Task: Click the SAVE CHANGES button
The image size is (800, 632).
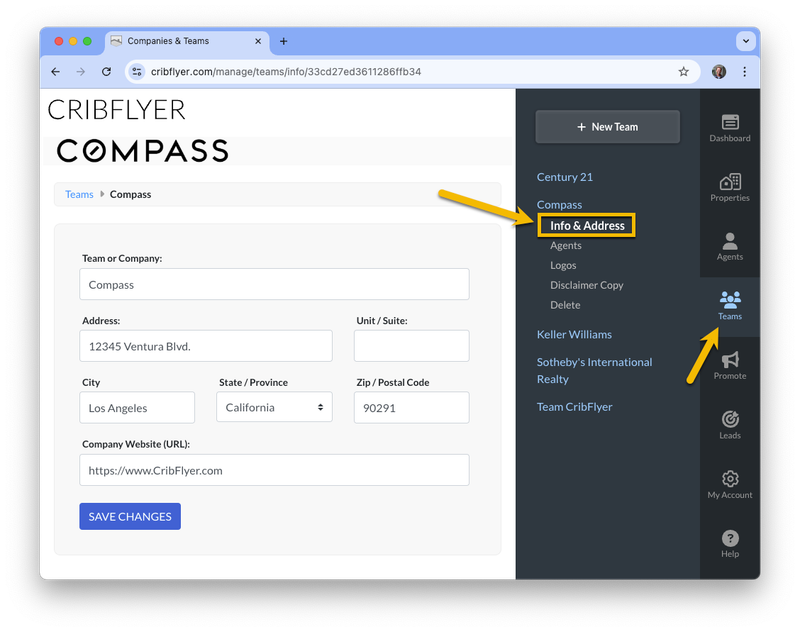Action: [130, 516]
